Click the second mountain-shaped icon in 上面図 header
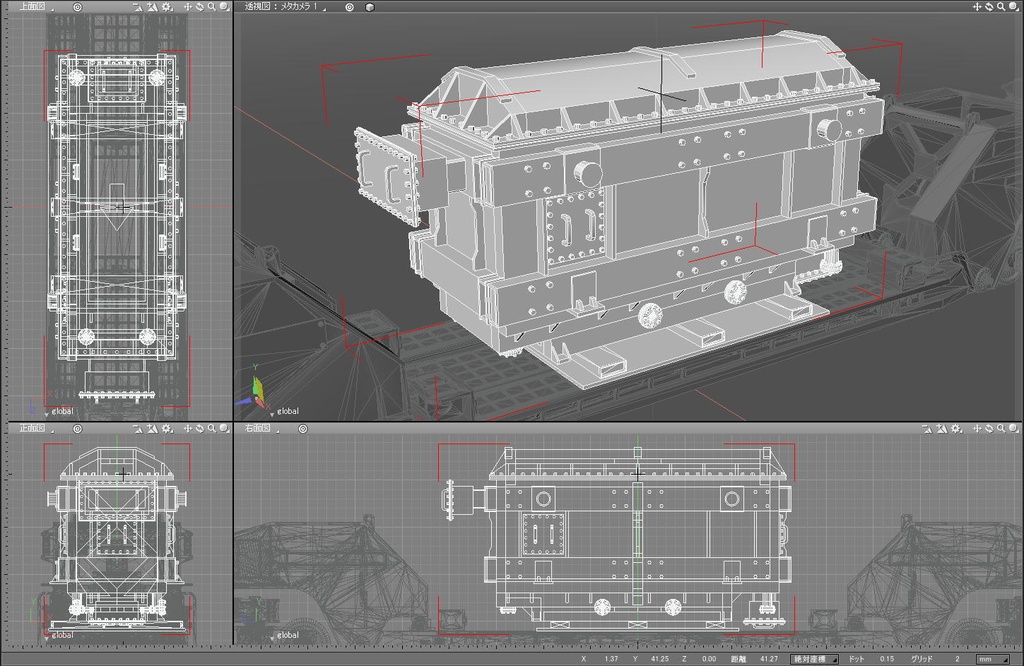The height and width of the screenshot is (666, 1024). (152, 7)
